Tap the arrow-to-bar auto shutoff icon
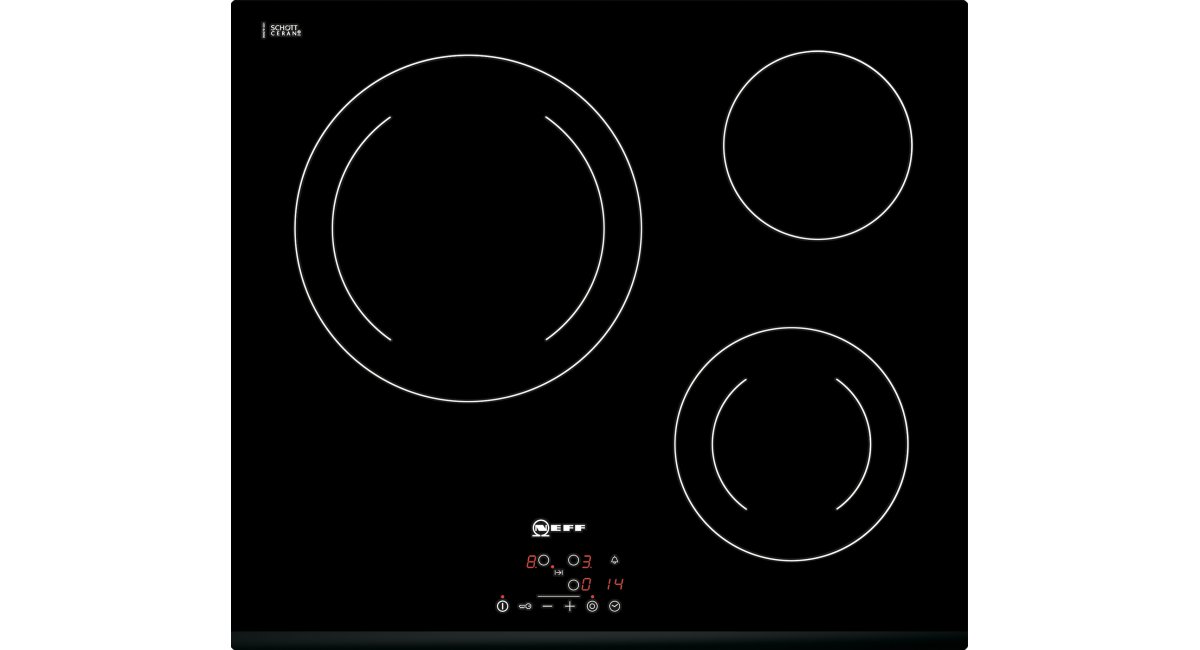The width and height of the screenshot is (1200, 650). tap(559, 573)
